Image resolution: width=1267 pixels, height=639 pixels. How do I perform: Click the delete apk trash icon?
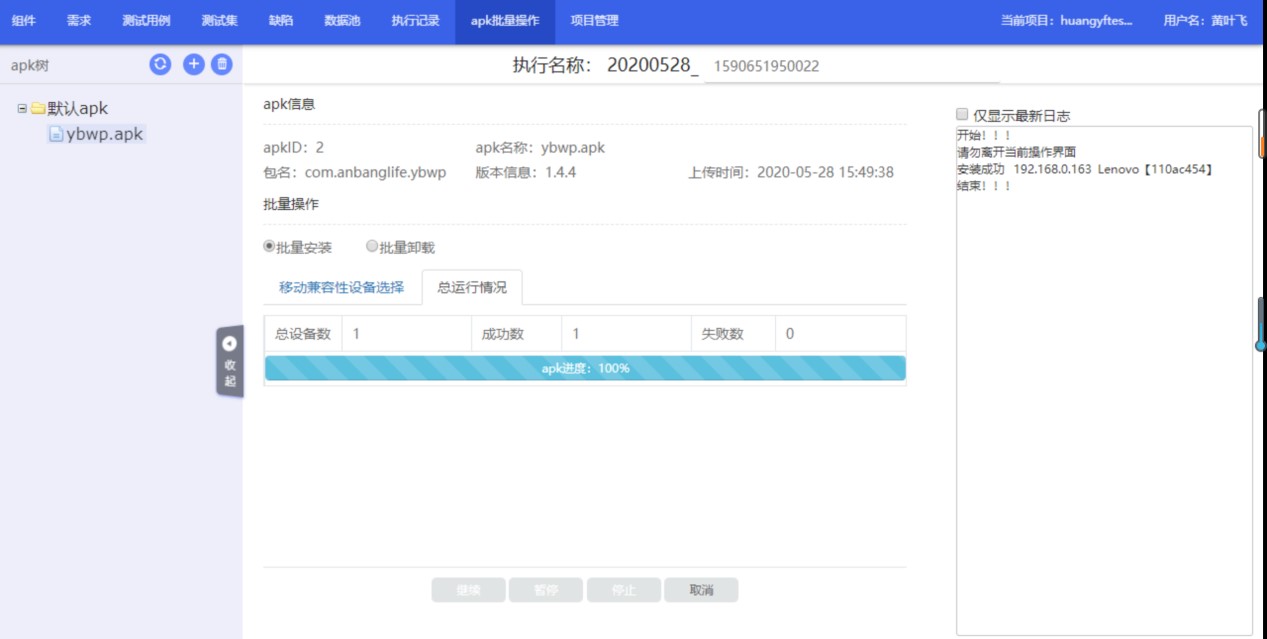click(x=222, y=64)
